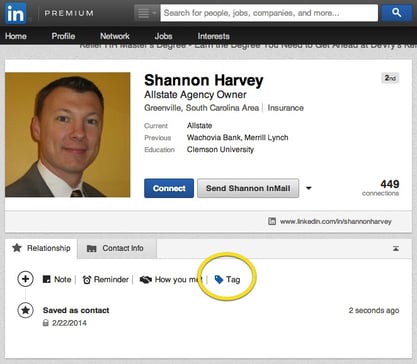Add a Reminder with the alarm clock
This screenshot has height=364, width=417.
tap(105, 279)
